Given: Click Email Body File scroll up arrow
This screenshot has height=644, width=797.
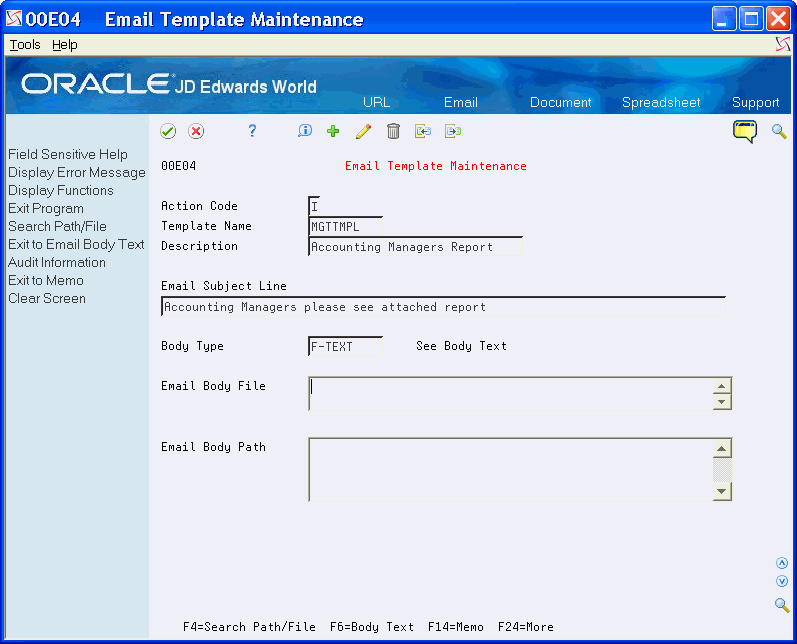Looking at the screenshot, I should [x=722, y=386].
